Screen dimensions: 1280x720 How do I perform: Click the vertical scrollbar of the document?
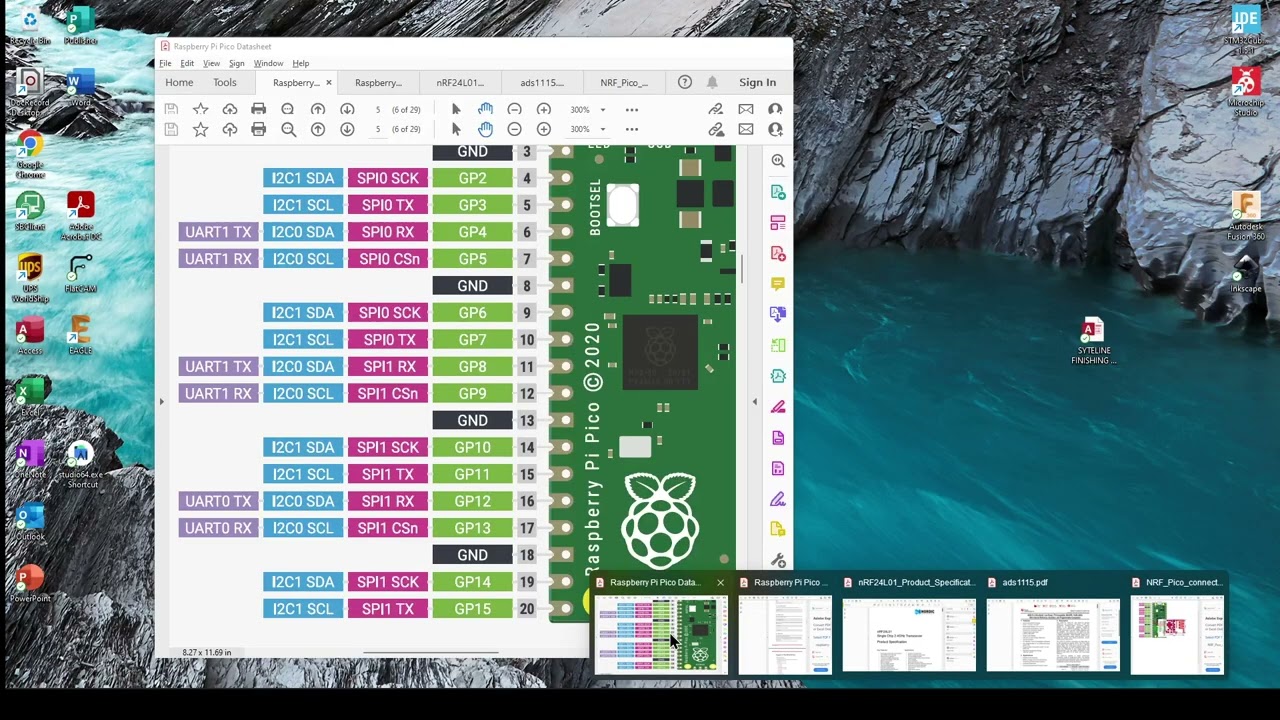point(742,268)
